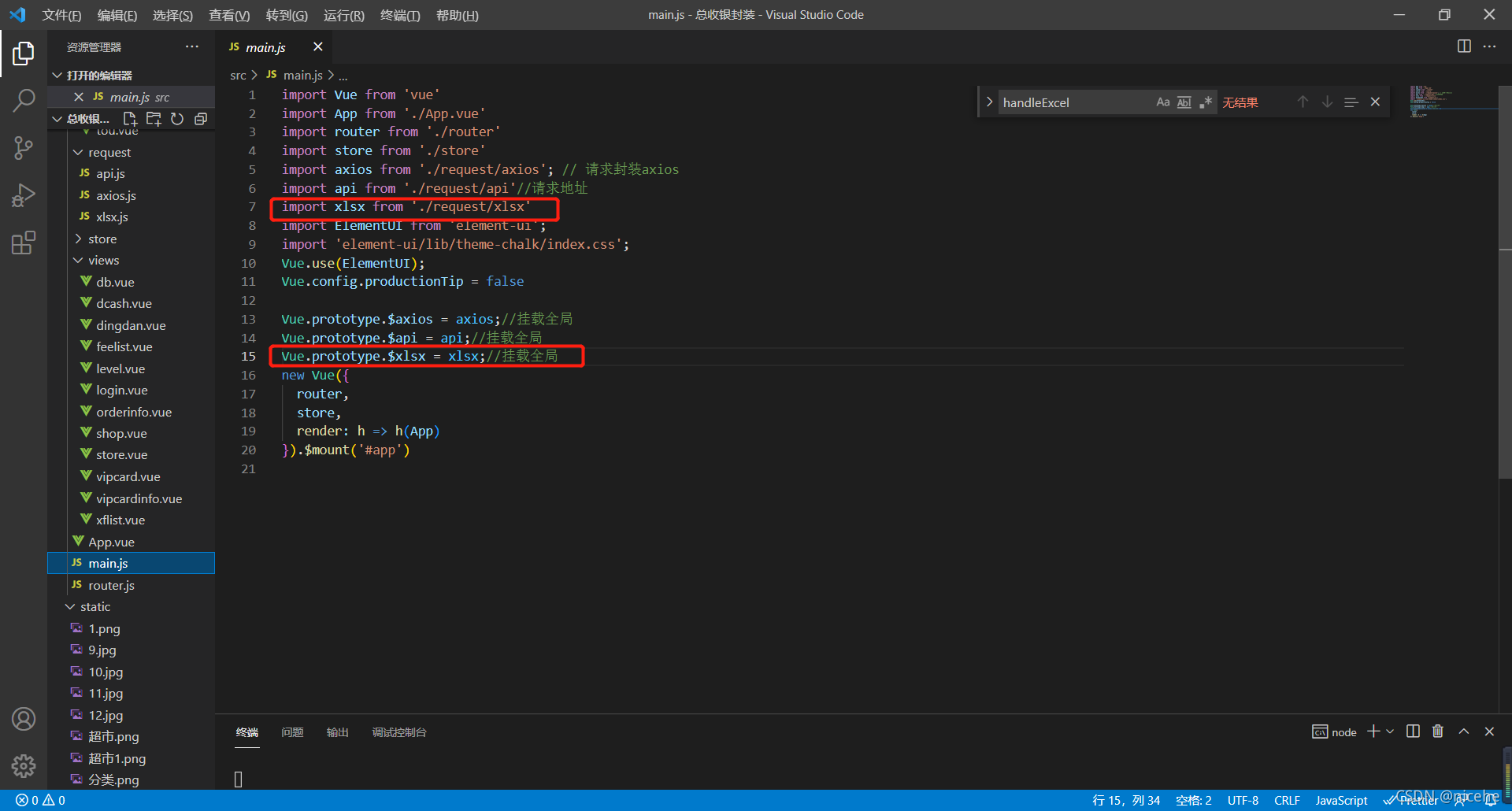Open router.js in file tree
Screen dimensions: 1512x811
(111, 585)
